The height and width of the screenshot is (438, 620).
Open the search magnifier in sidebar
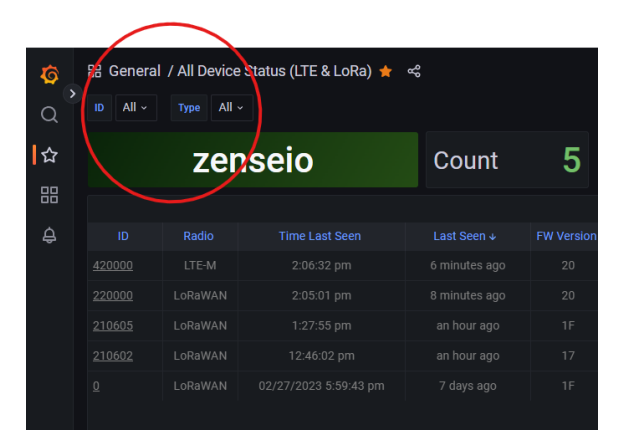pos(49,115)
